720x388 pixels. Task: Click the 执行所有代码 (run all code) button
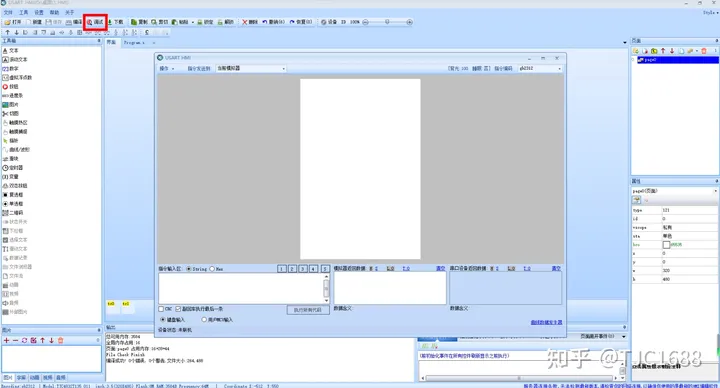tap(308, 310)
